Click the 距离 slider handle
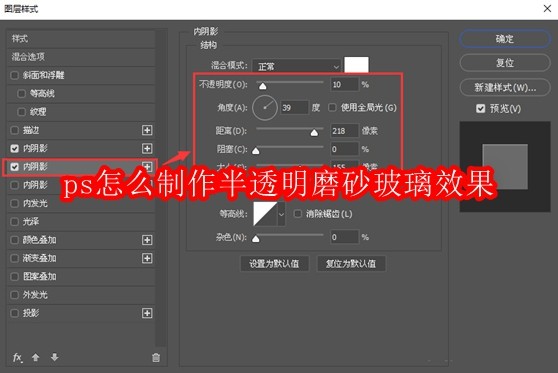Image resolution: width=558 pixels, height=373 pixels. click(x=314, y=133)
